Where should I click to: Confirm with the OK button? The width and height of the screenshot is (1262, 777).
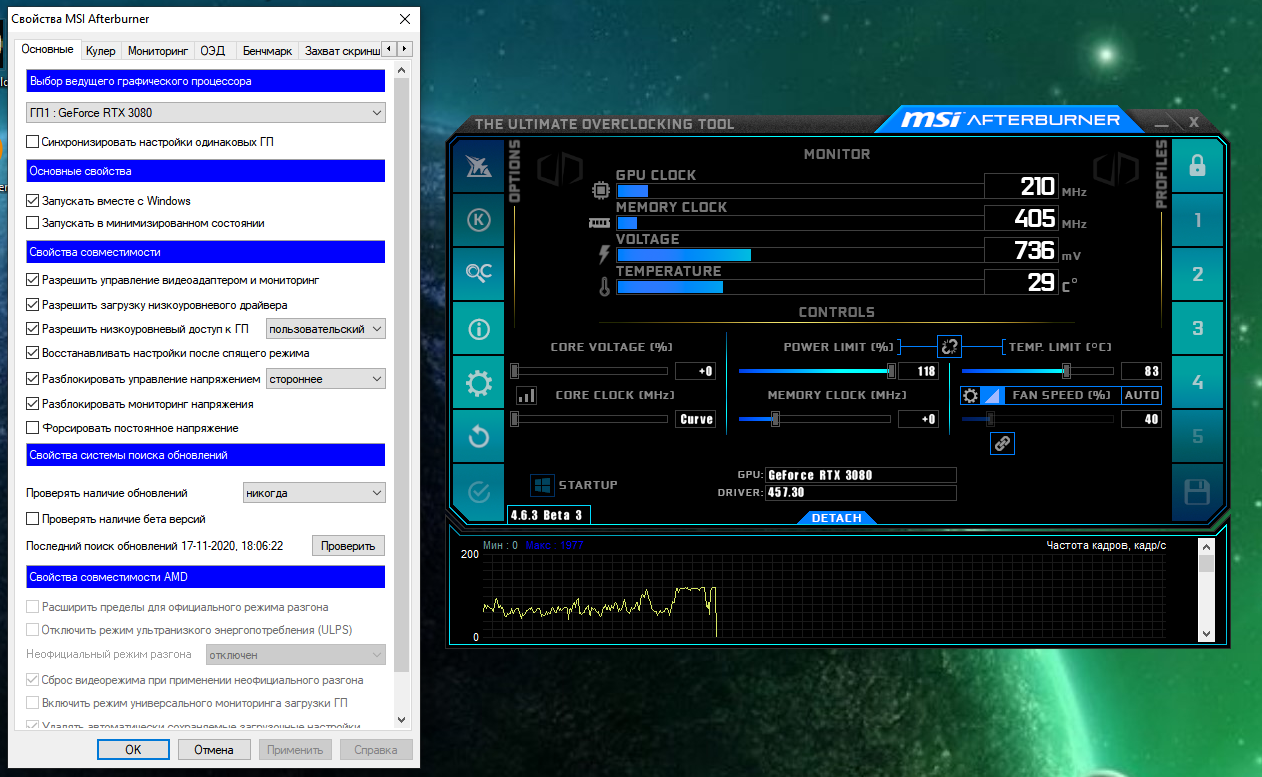pos(133,750)
